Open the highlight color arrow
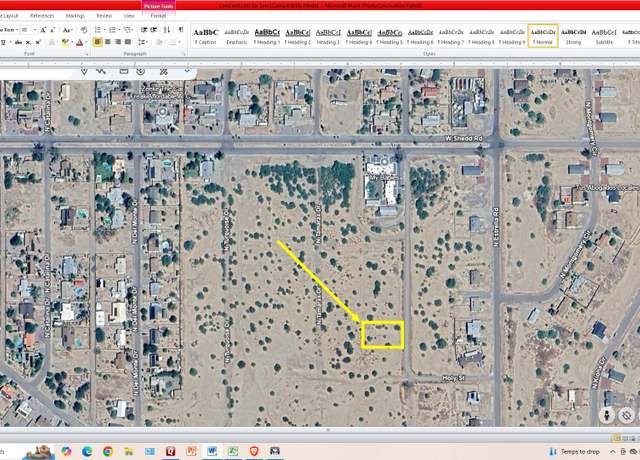640x460 pixels. (x=71, y=42)
